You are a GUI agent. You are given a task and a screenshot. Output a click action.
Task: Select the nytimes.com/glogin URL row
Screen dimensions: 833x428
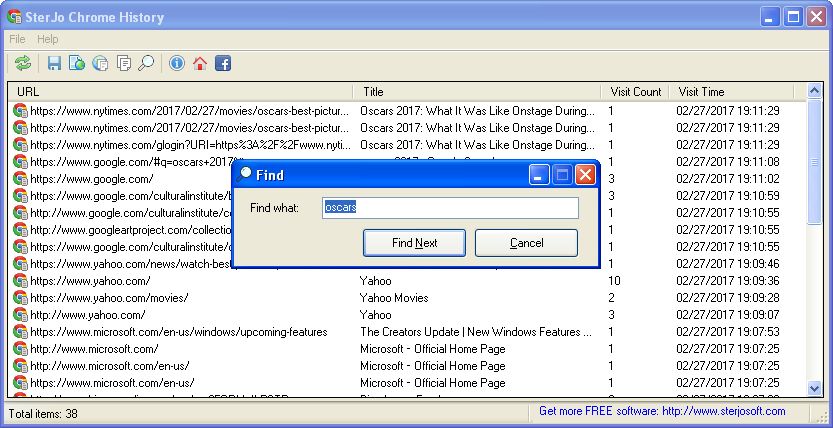pos(191,144)
